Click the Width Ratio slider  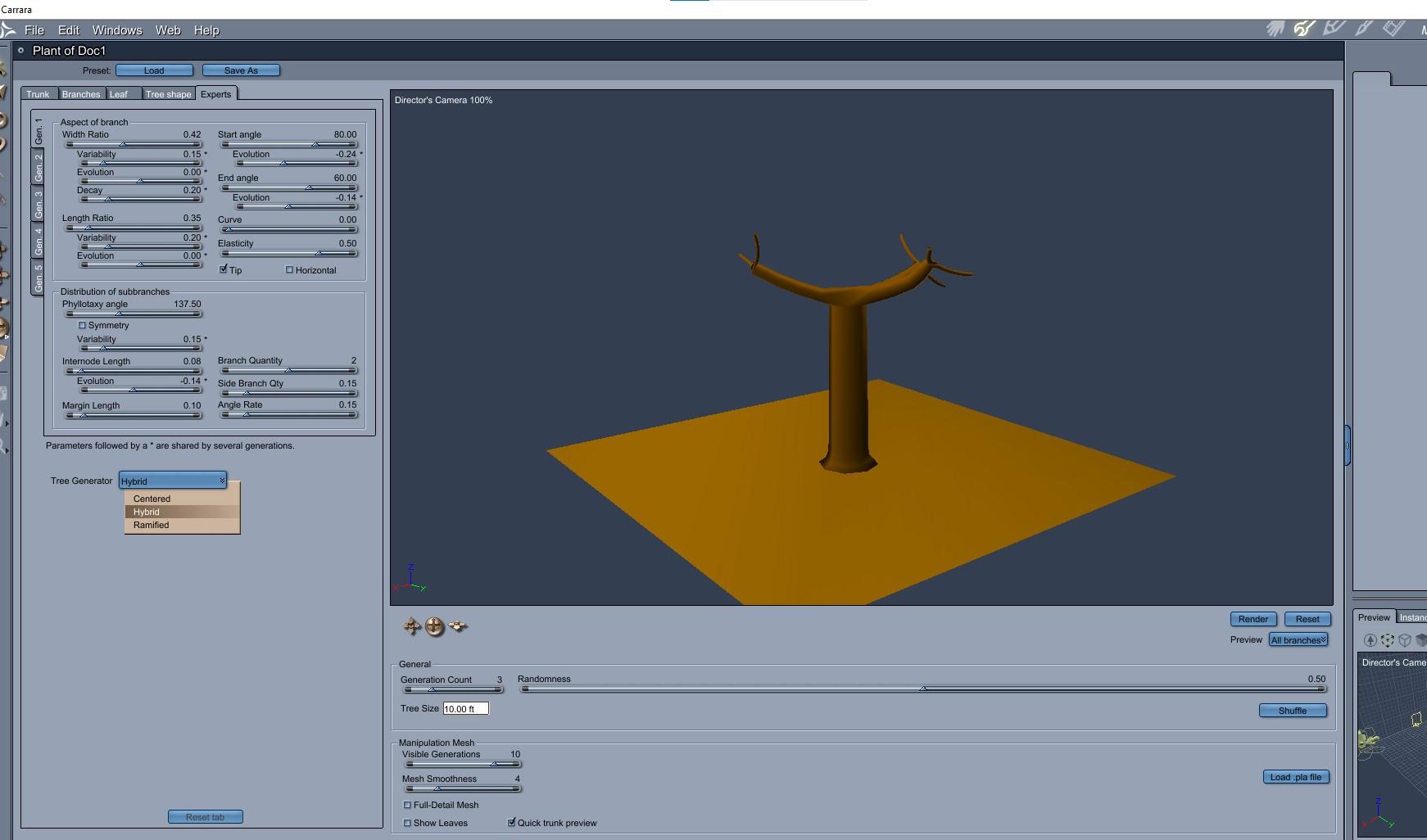[134, 144]
